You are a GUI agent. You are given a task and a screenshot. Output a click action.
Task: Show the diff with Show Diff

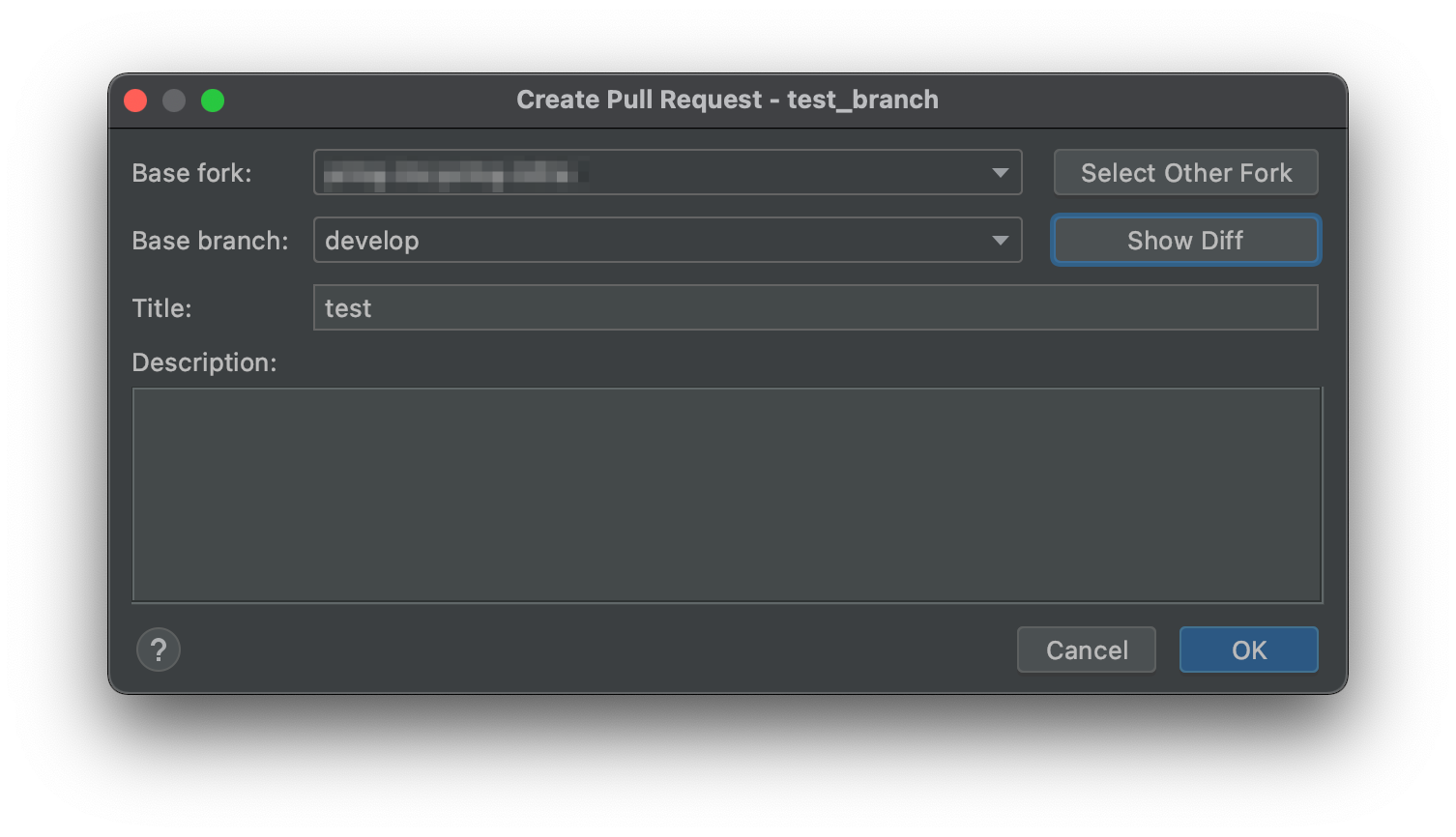(x=1185, y=241)
